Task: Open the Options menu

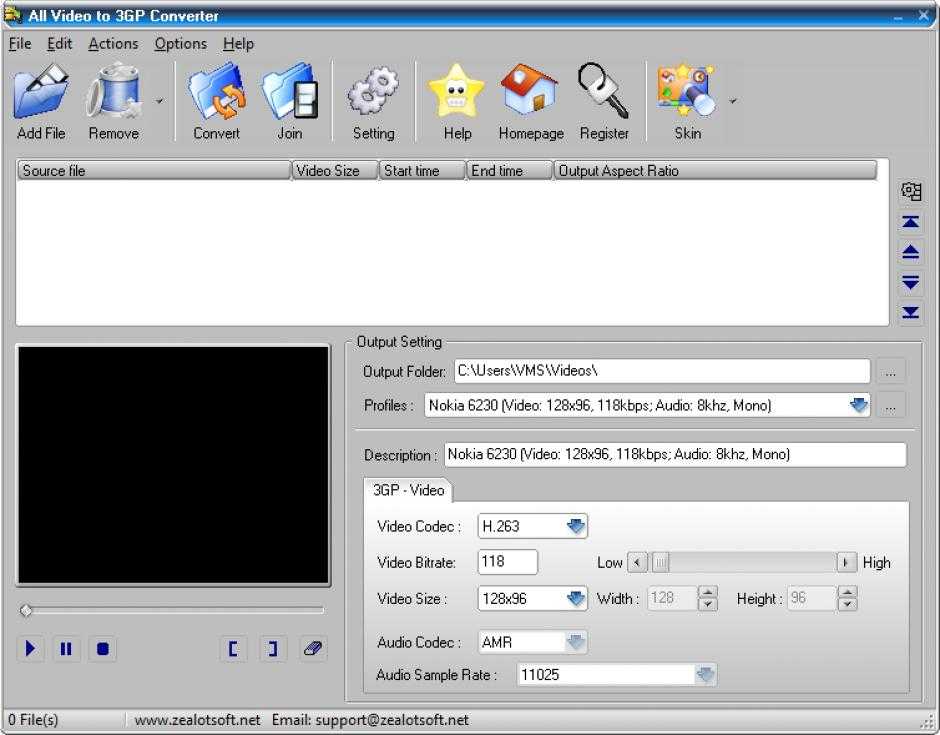Action: pos(180,44)
